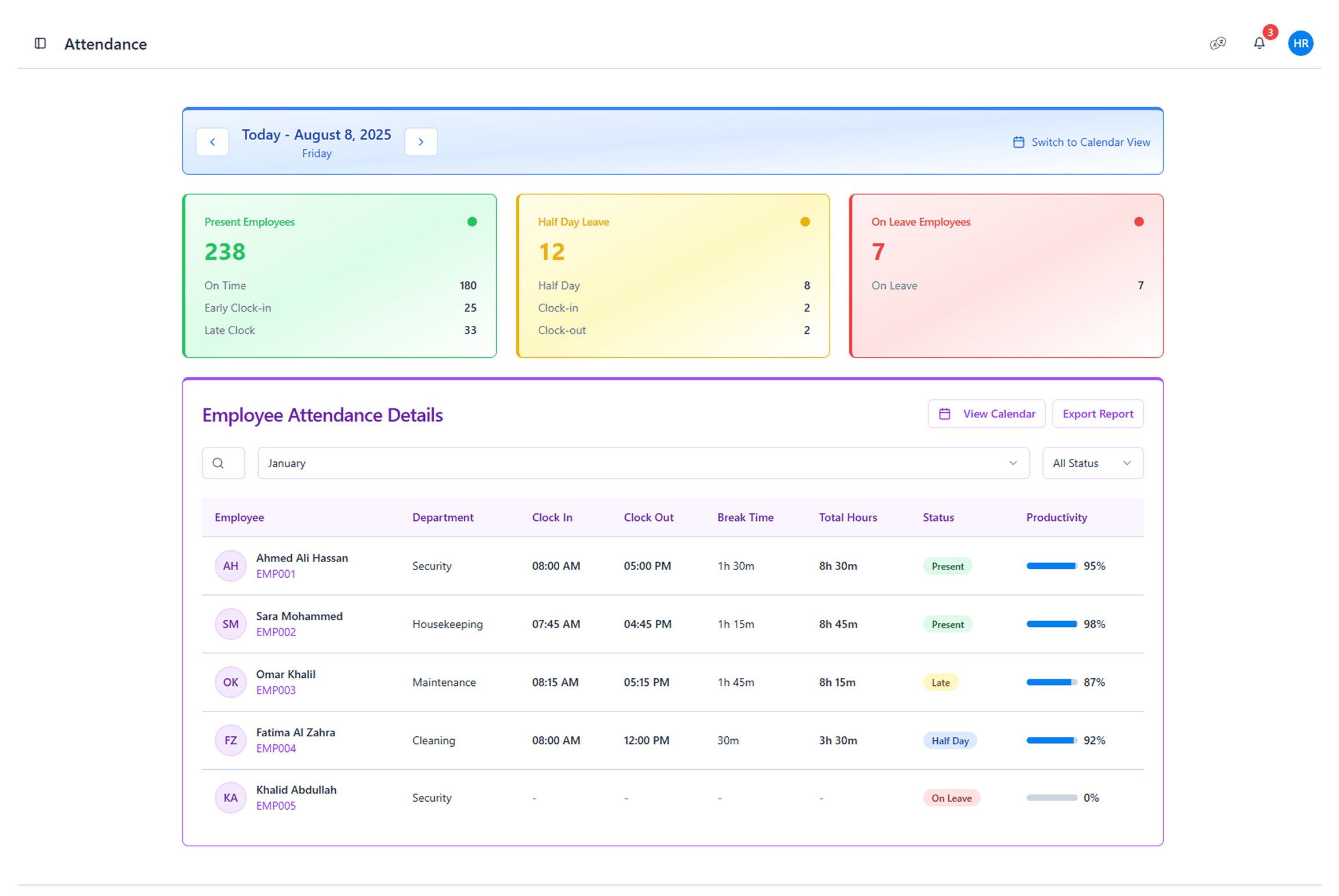This screenshot has height=896, width=1339.
Task: Open the All Status filter dropdown
Action: click(1092, 463)
